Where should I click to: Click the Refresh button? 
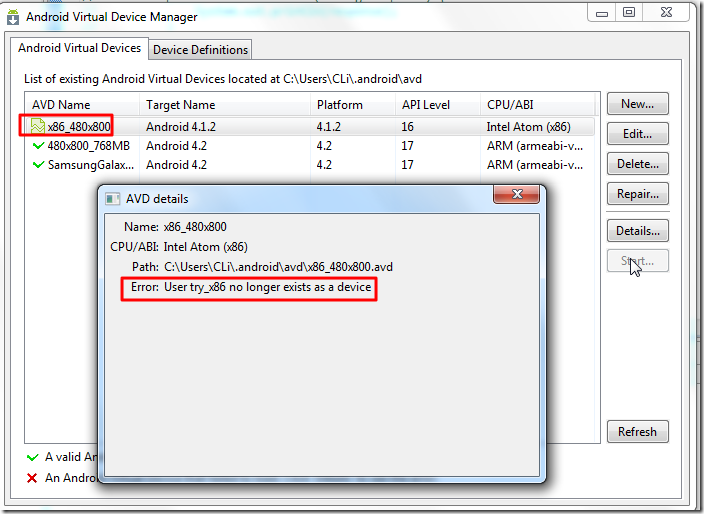638,431
